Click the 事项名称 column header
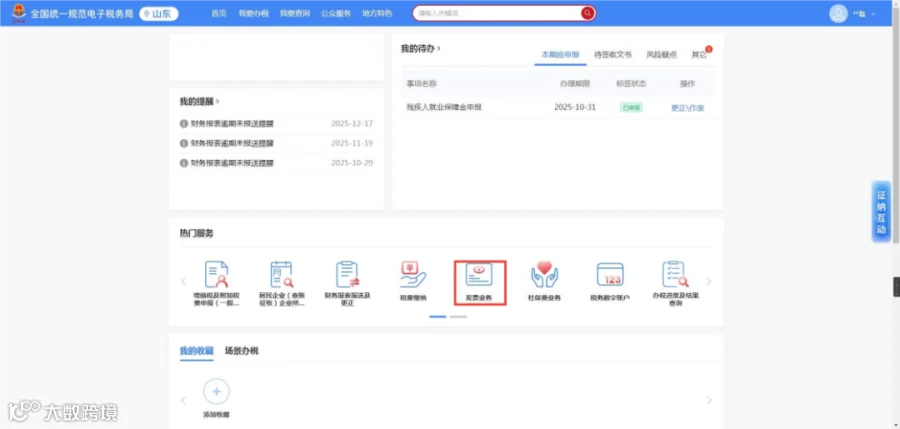 point(422,84)
